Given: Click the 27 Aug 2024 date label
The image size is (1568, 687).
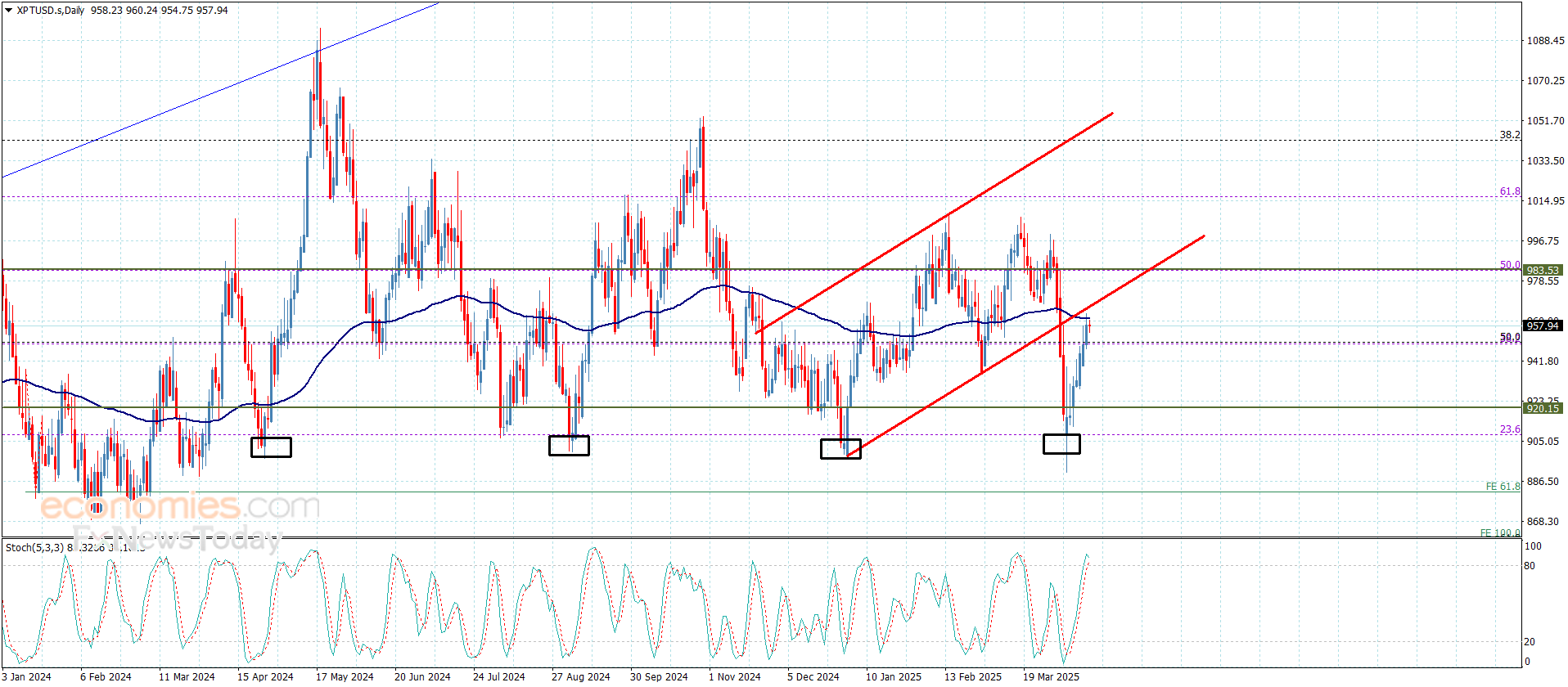Looking at the screenshot, I should point(580,676).
